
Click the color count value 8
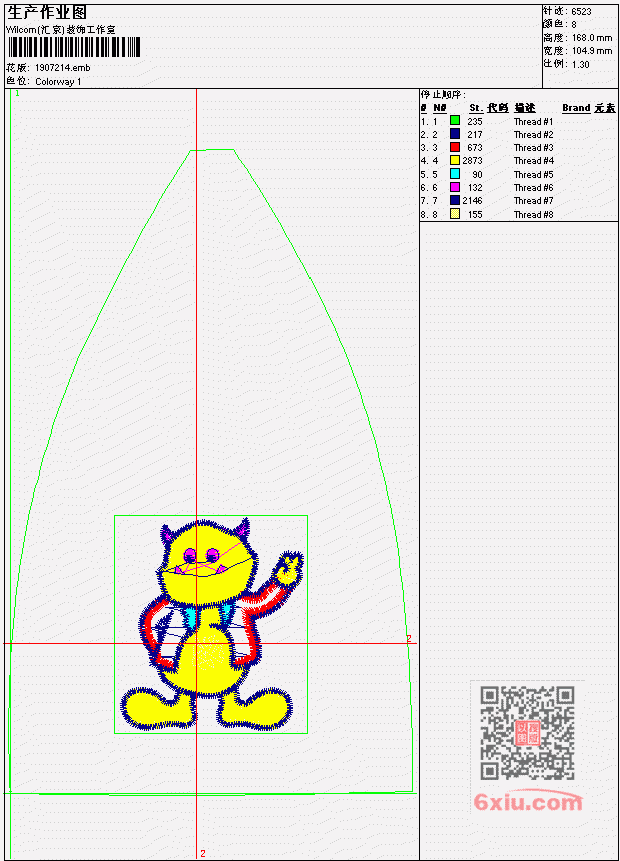(x=574, y=25)
